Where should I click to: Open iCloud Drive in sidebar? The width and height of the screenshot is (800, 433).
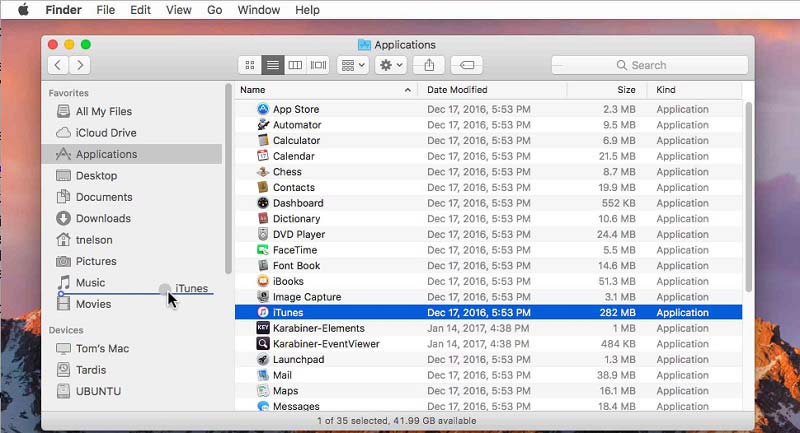click(106, 133)
